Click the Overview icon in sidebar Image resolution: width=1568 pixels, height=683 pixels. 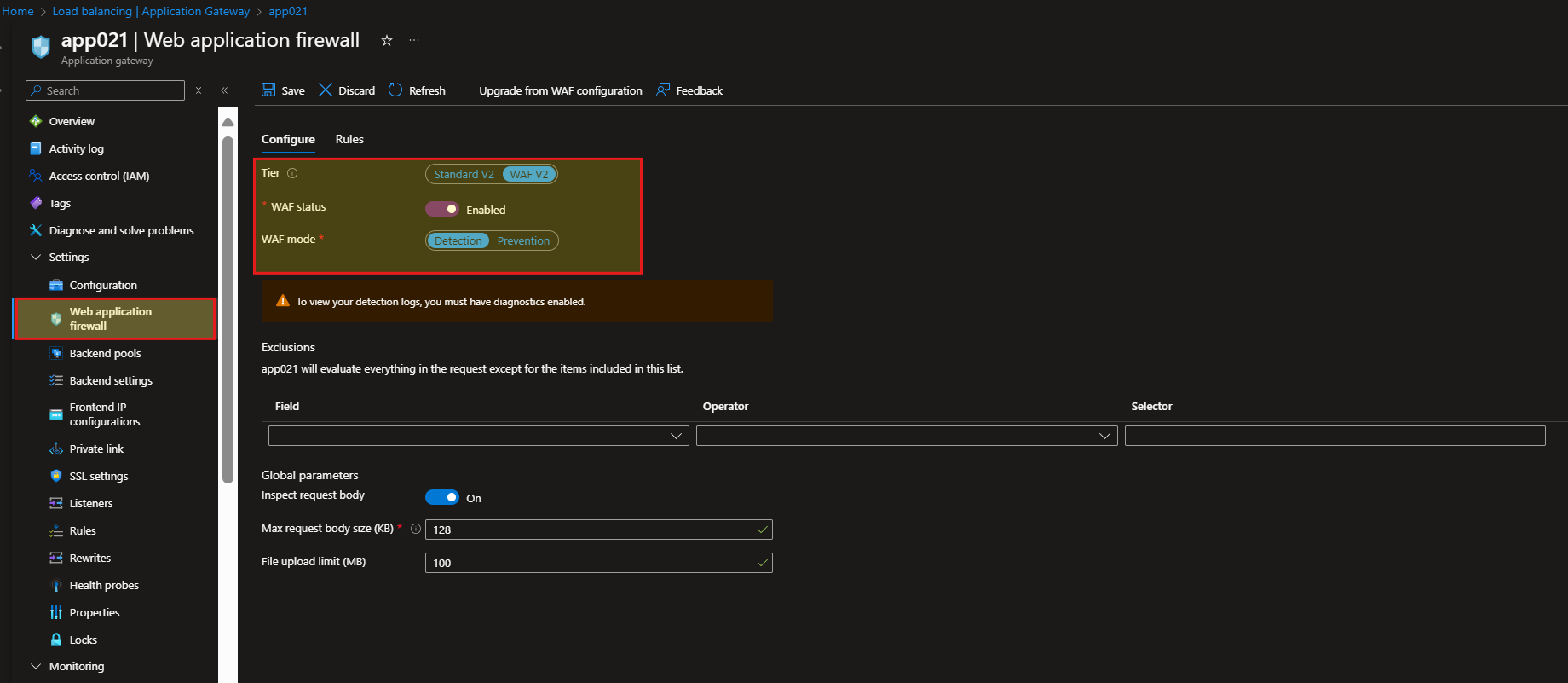(x=36, y=121)
